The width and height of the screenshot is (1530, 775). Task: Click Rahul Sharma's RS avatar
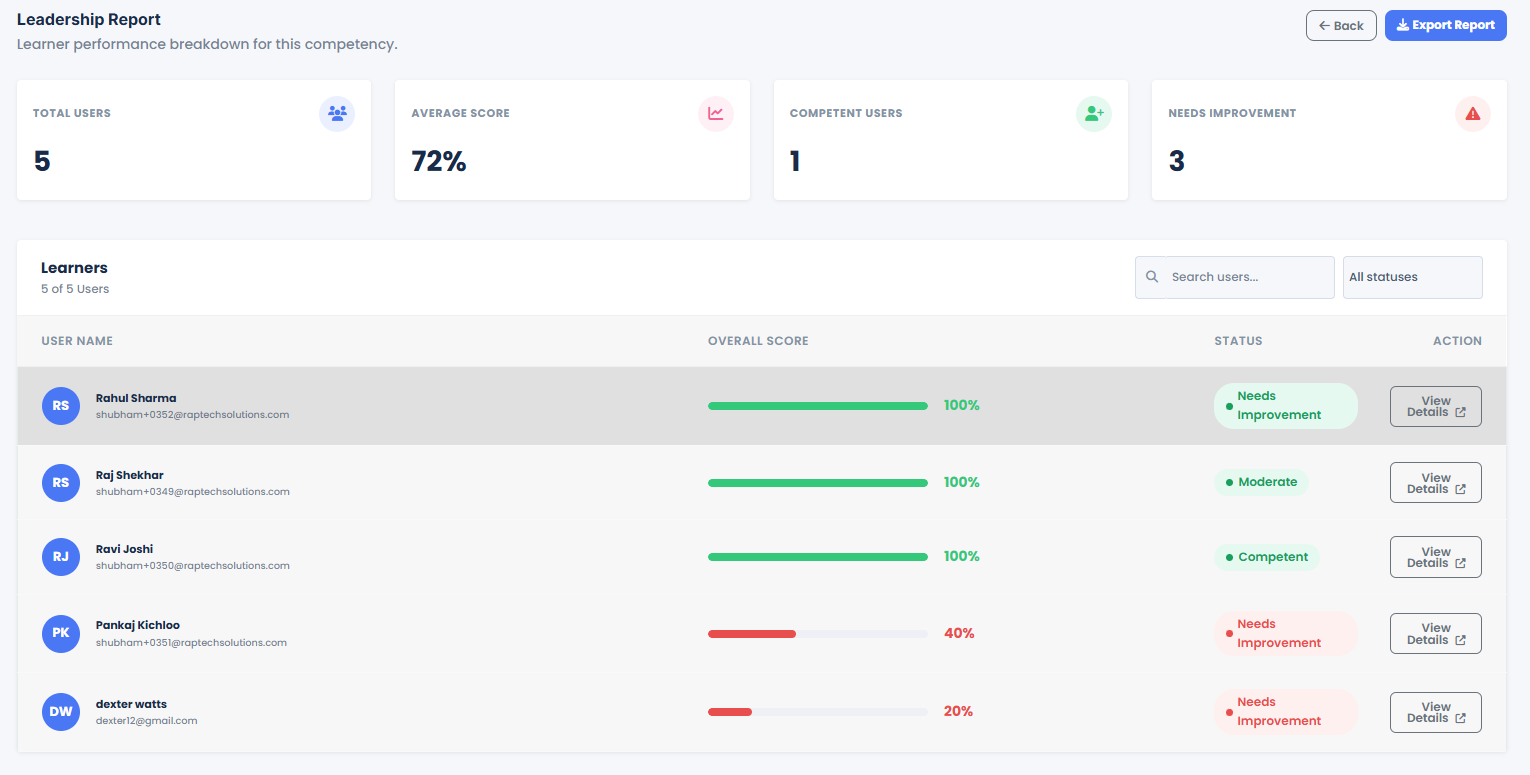(x=61, y=406)
